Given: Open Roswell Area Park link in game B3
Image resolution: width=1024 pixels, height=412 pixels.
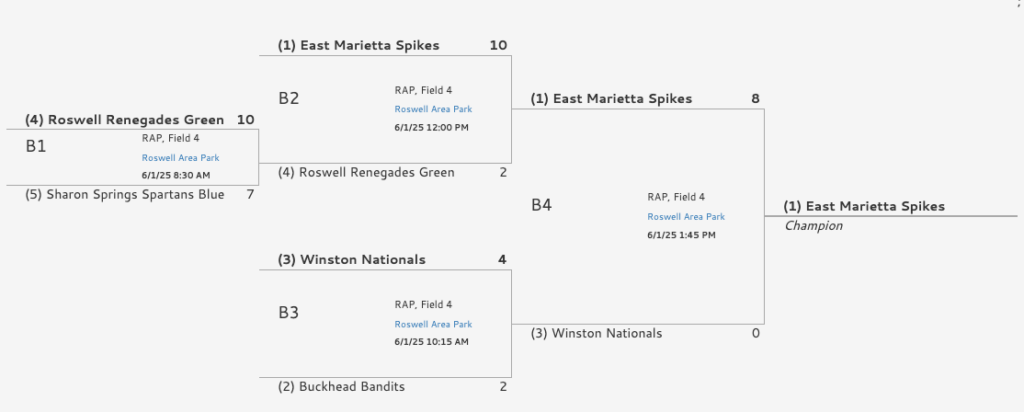Looking at the screenshot, I should (x=433, y=325).
